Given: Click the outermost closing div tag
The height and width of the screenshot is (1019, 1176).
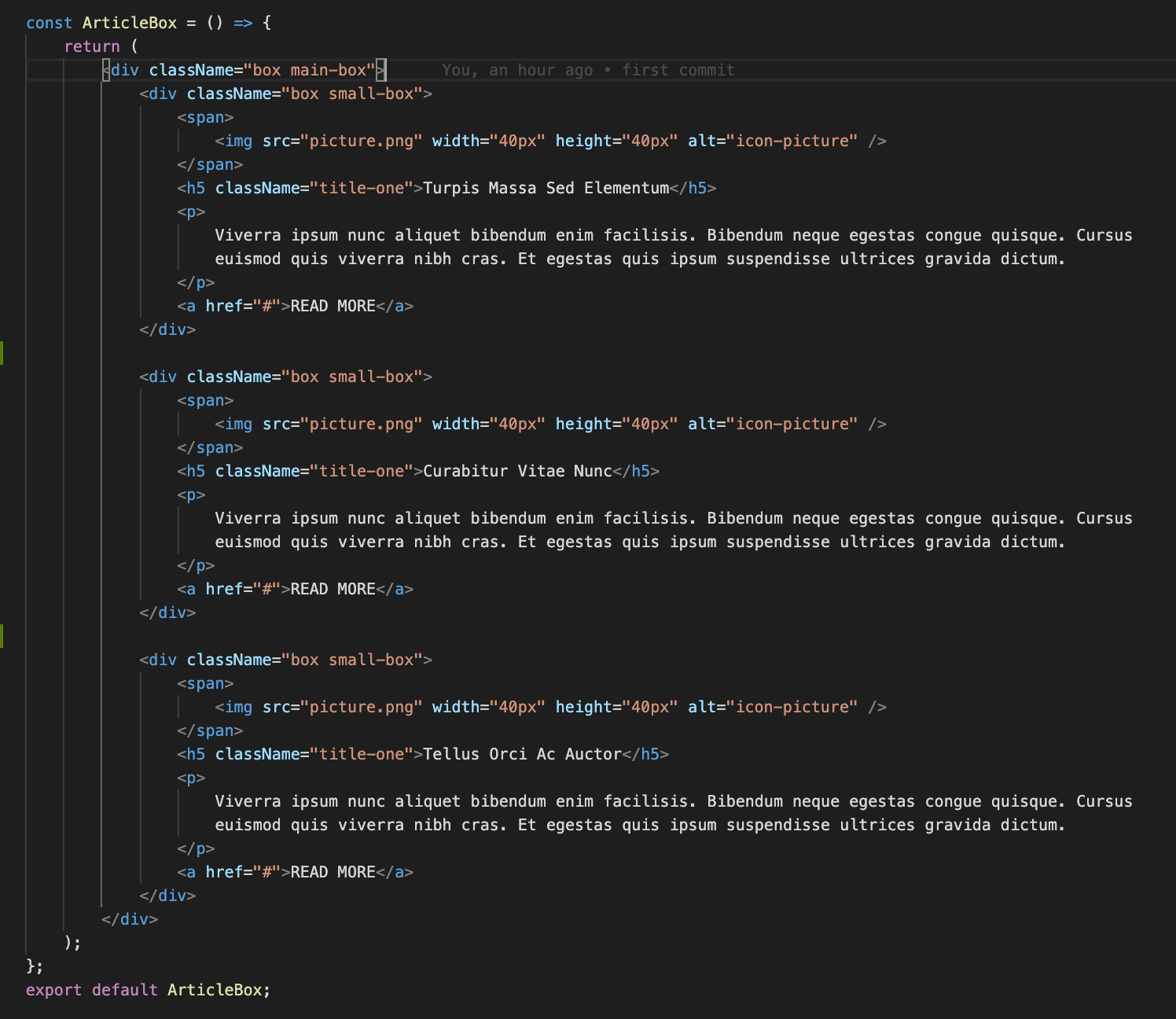Looking at the screenshot, I should (x=130, y=919).
